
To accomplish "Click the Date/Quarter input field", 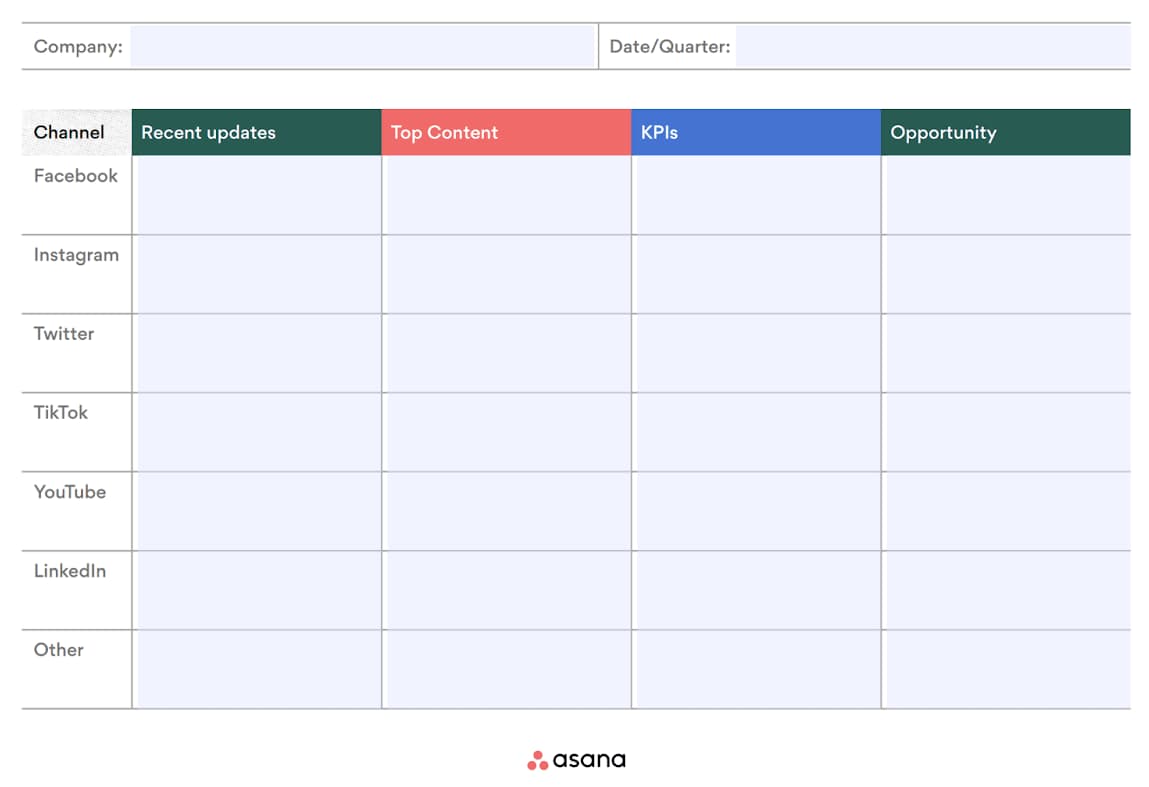I will point(932,47).
